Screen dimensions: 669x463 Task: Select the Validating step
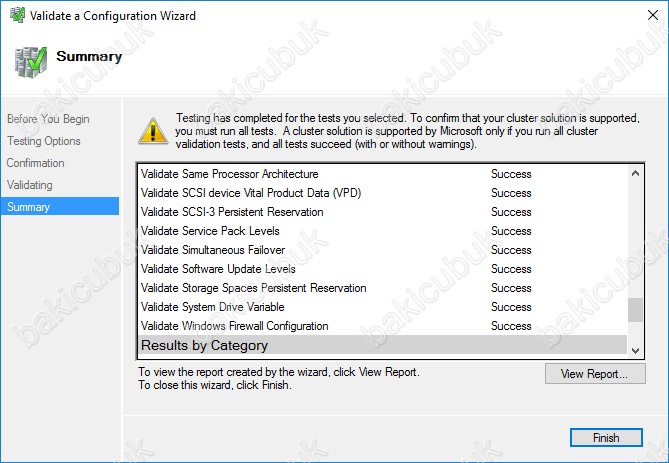tap(29, 185)
